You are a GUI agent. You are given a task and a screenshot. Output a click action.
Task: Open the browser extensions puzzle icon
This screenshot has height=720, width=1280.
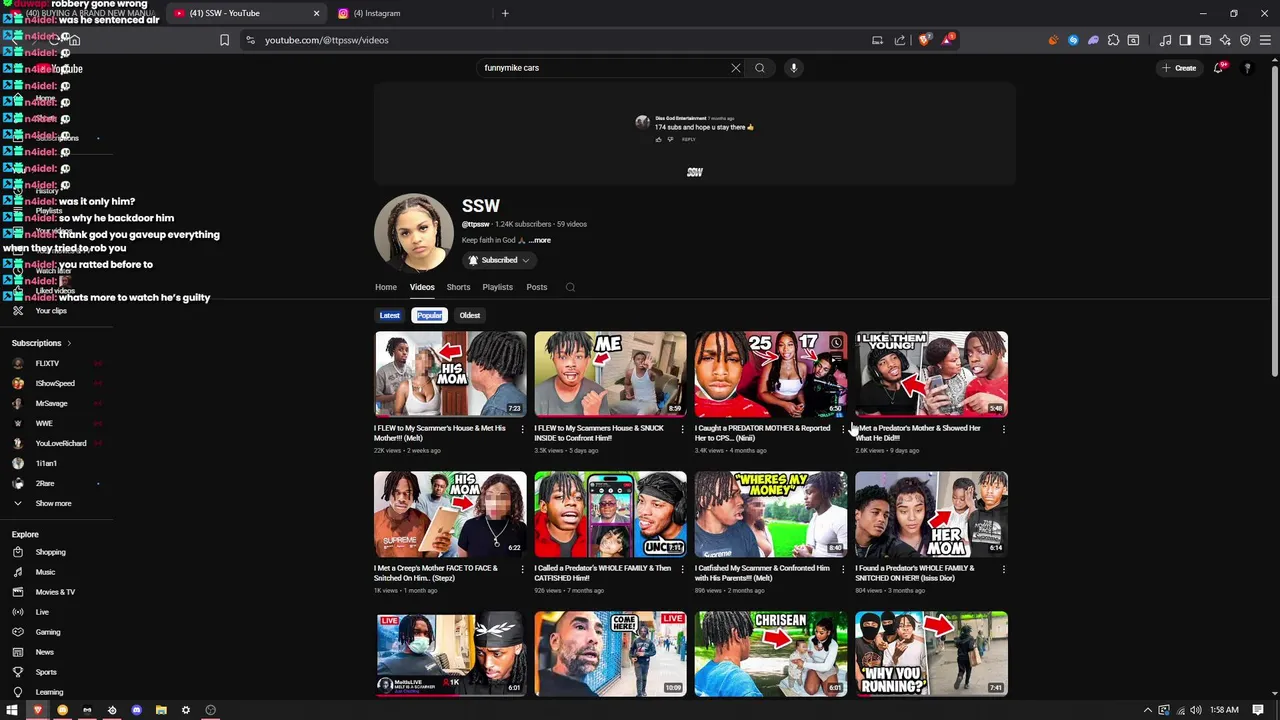click(1113, 40)
